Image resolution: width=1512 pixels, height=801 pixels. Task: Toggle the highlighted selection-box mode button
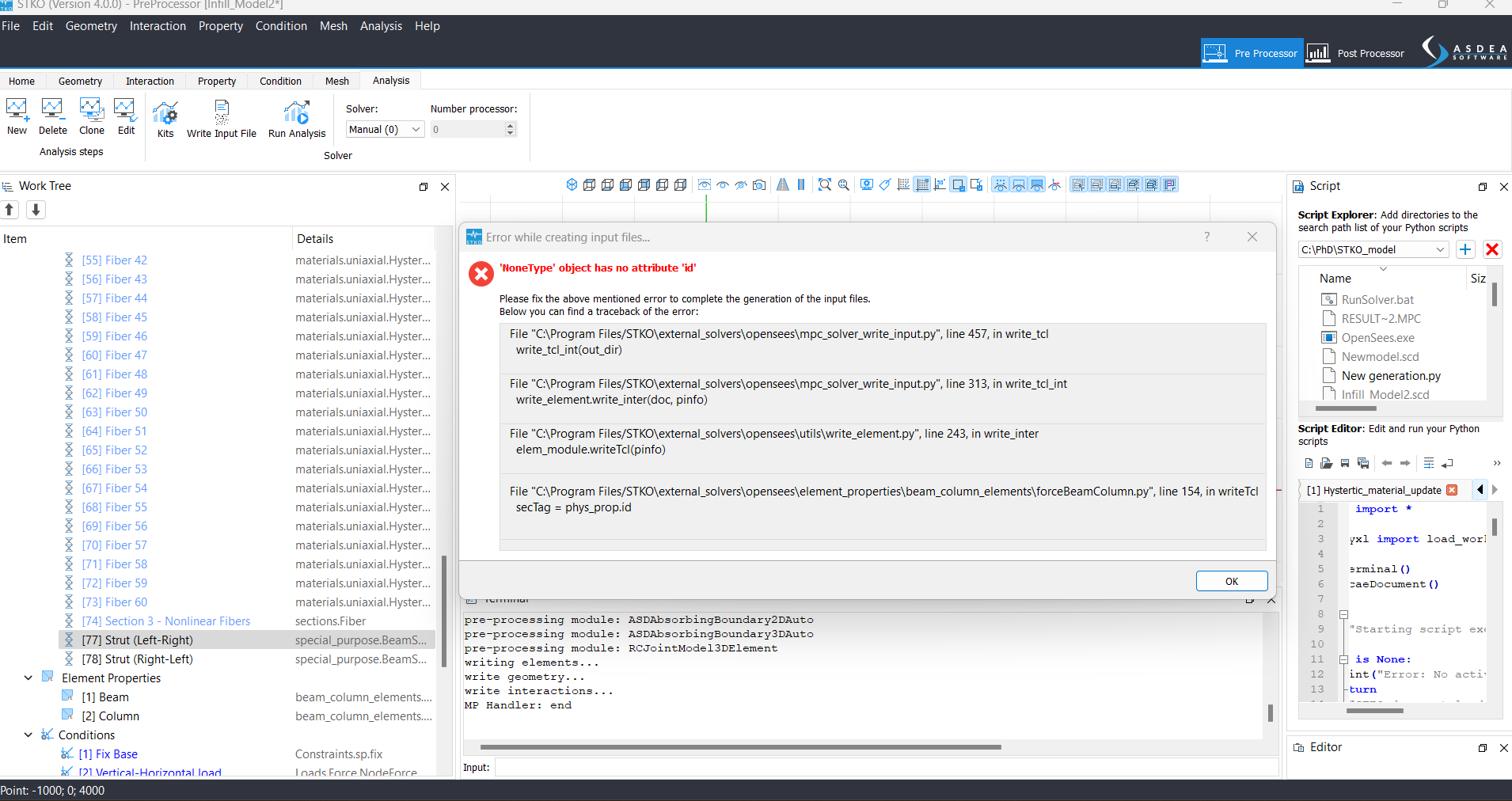(959, 184)
